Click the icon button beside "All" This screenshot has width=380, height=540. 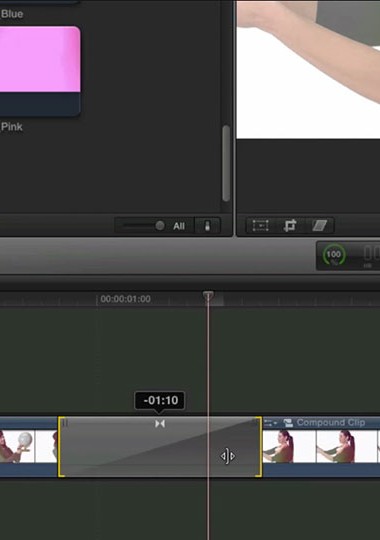[x=207, y=226]
